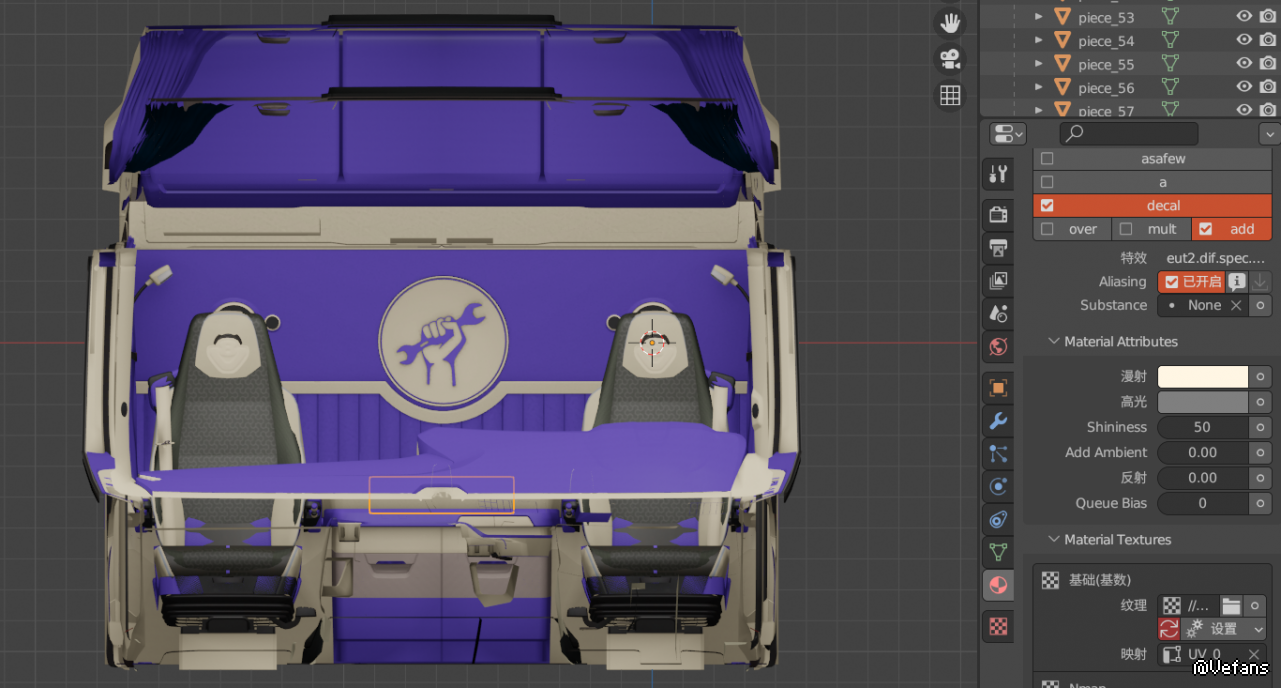The height and width of the screenshot is (688, 1281).
Task: Open the 设置 texture settings dropdown
Action: [1225, 629]
